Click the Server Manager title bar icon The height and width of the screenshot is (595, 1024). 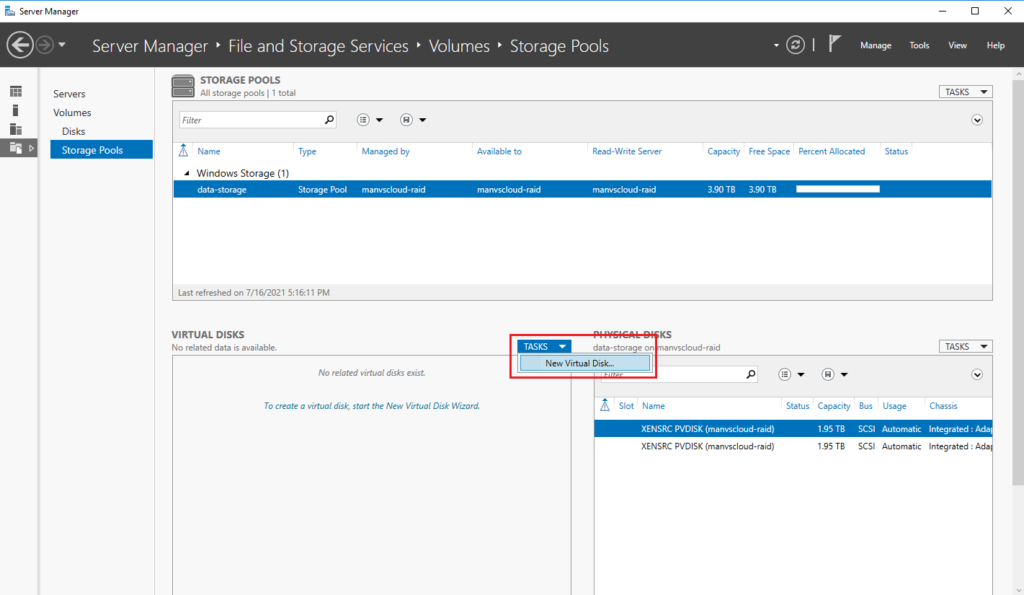(x=10, y=11)
